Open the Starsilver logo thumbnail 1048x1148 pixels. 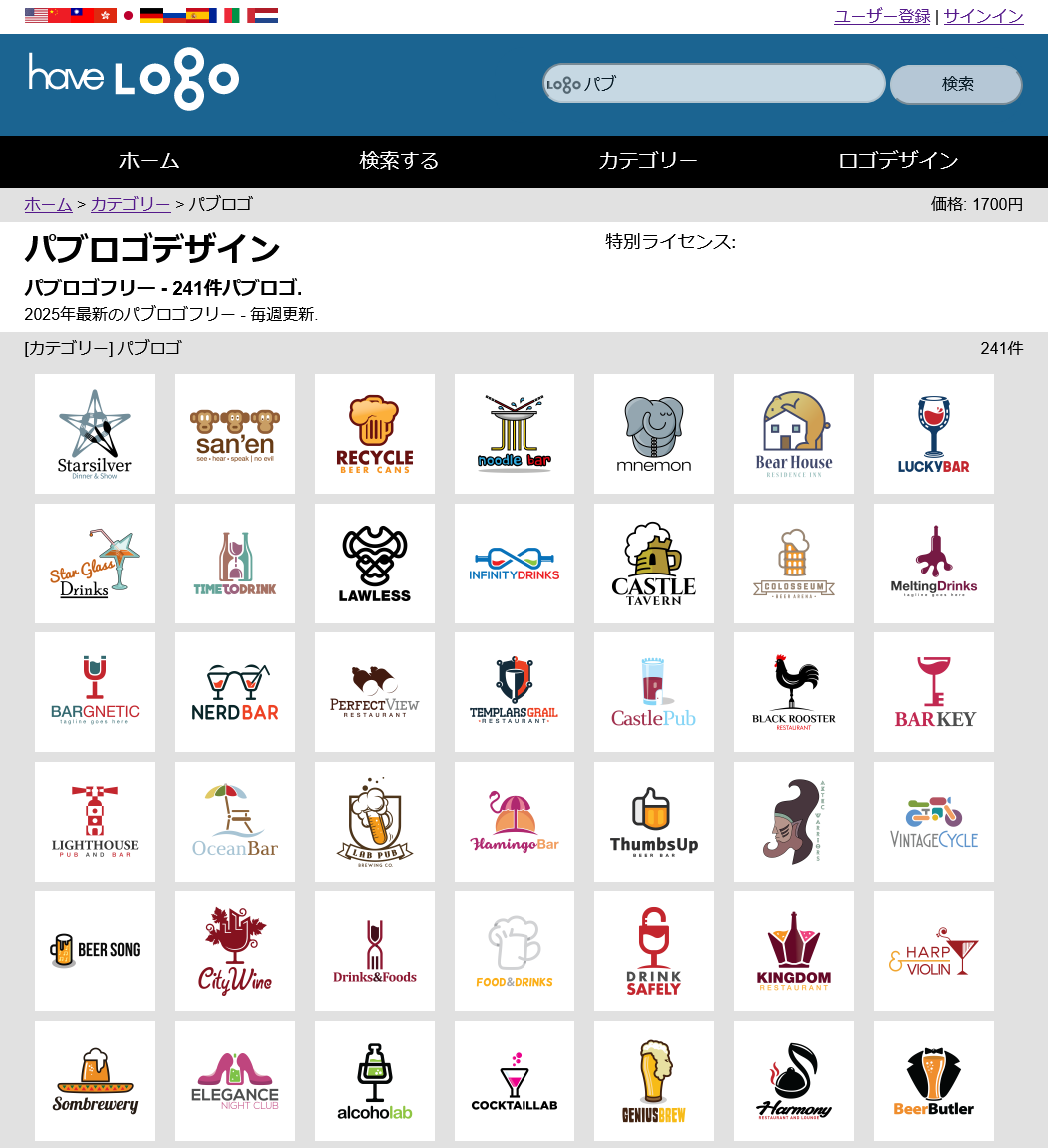click(x=94, y=434)
